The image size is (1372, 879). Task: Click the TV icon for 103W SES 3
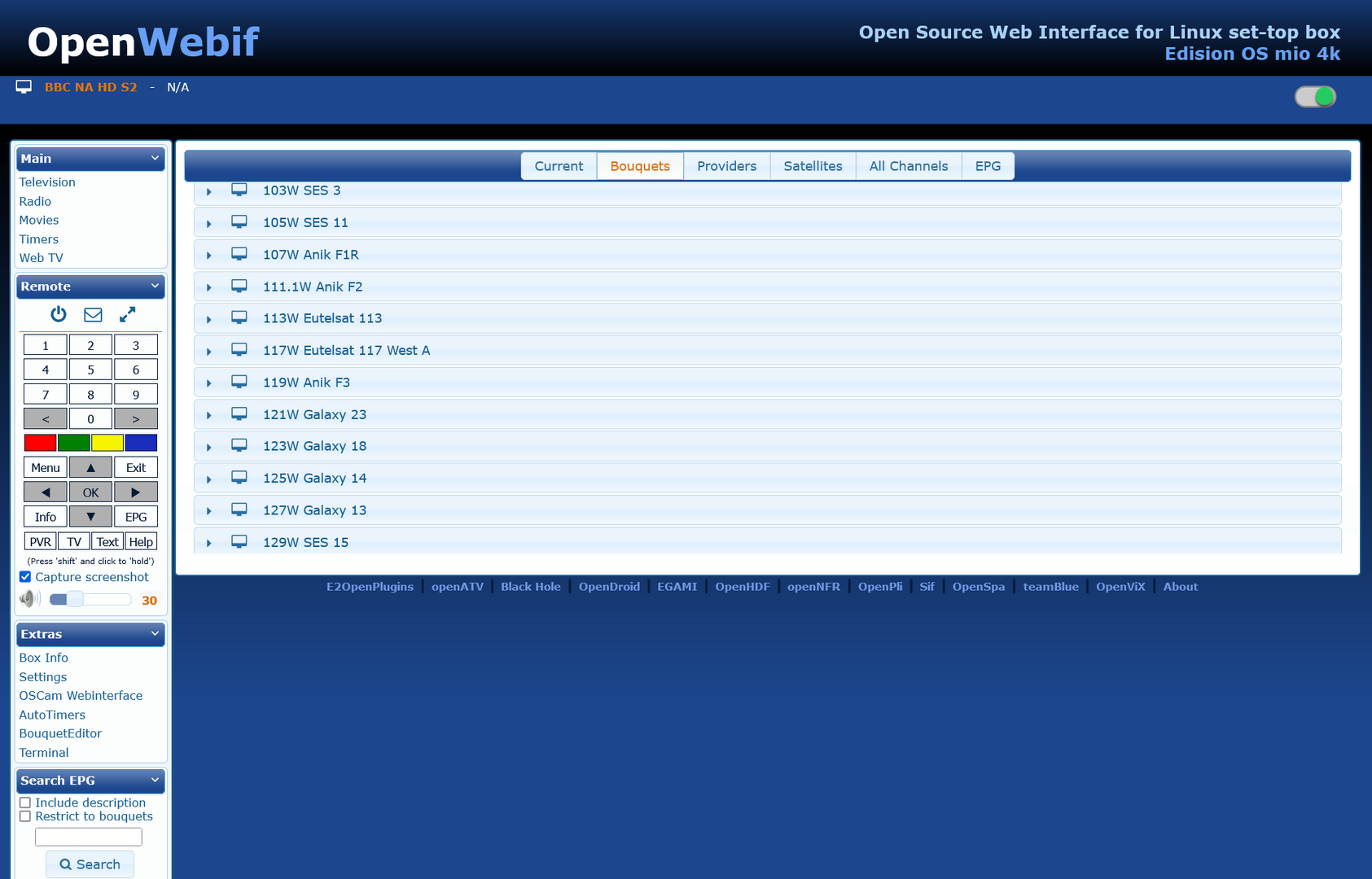click(x=239, y=190)
